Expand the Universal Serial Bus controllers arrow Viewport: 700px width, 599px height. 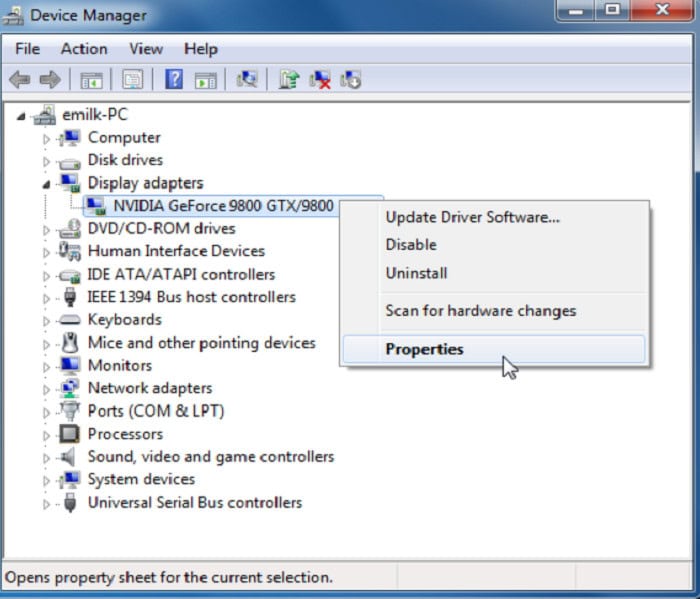pyautogui.click(x=46, y=504)
